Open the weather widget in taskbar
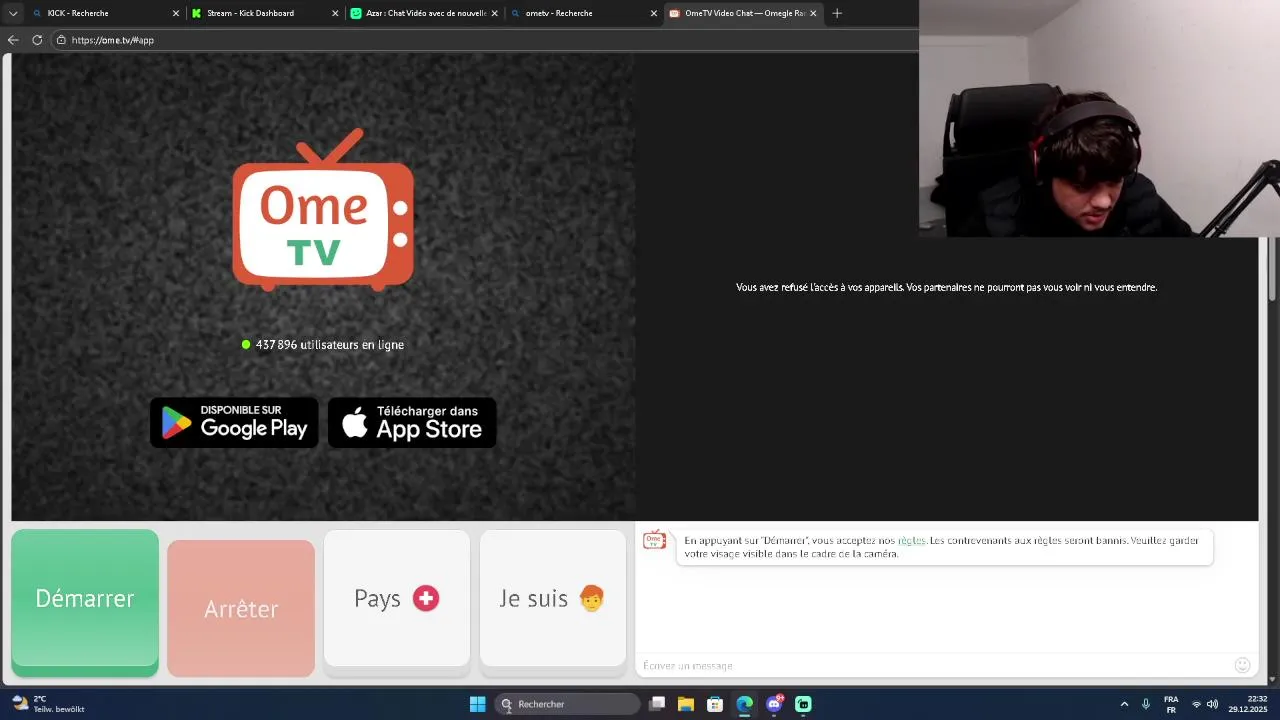Viewport: 1280px width, 720px height. pos(48,704)
